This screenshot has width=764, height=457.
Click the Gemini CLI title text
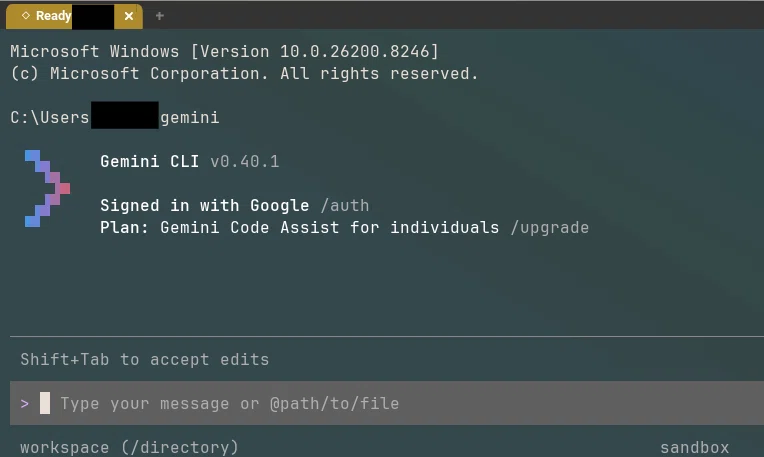click(x=150, y=161)
